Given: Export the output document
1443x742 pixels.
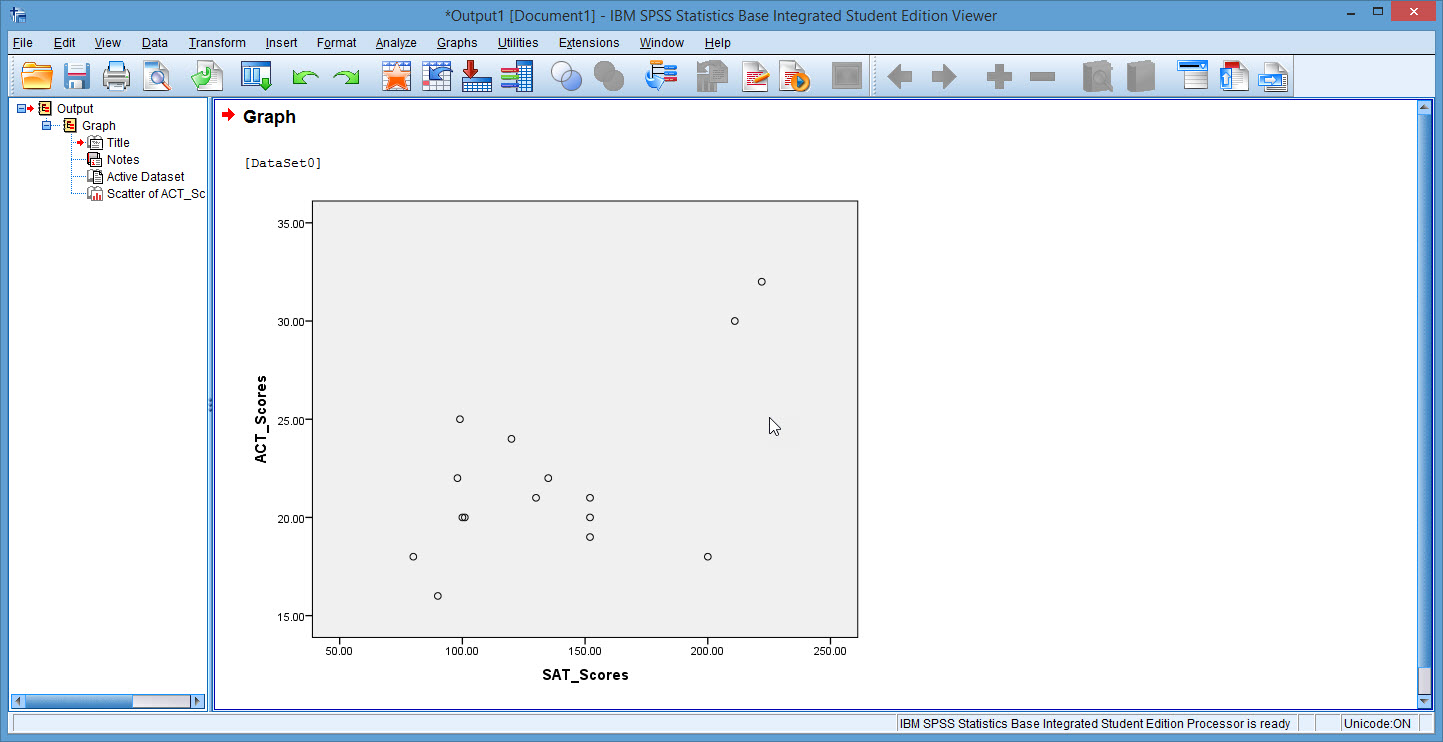Looking at the screenshot, I should [x=207, y=76].
